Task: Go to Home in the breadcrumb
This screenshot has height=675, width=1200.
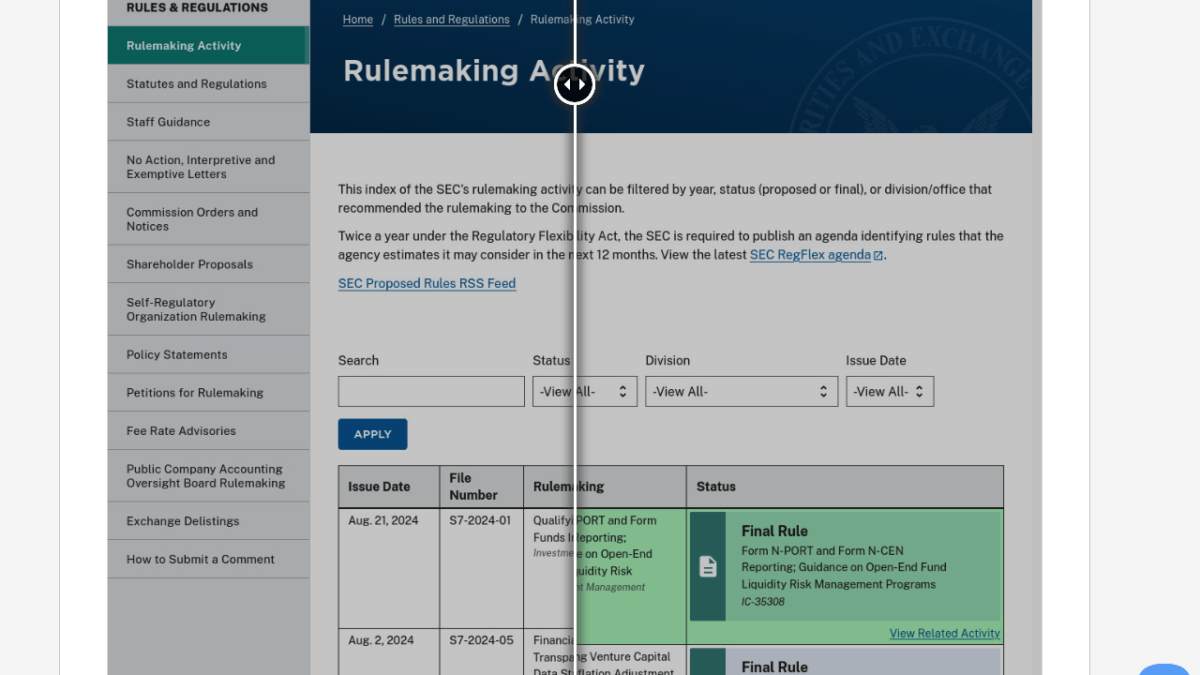Action: 358,20
